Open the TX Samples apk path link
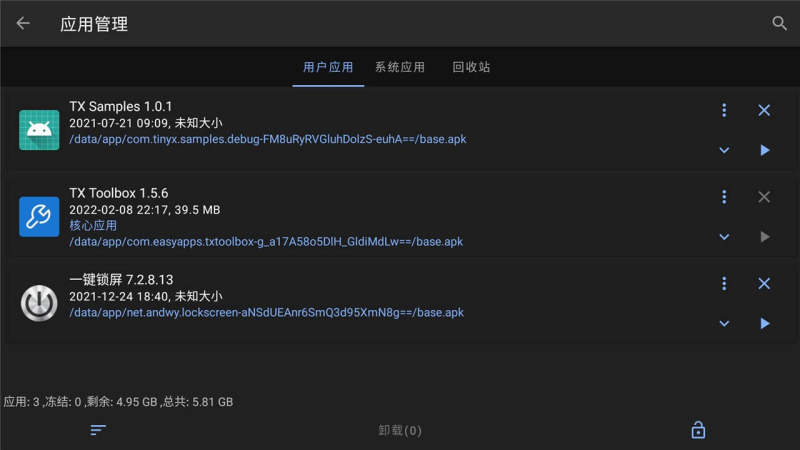 point(267,139)
